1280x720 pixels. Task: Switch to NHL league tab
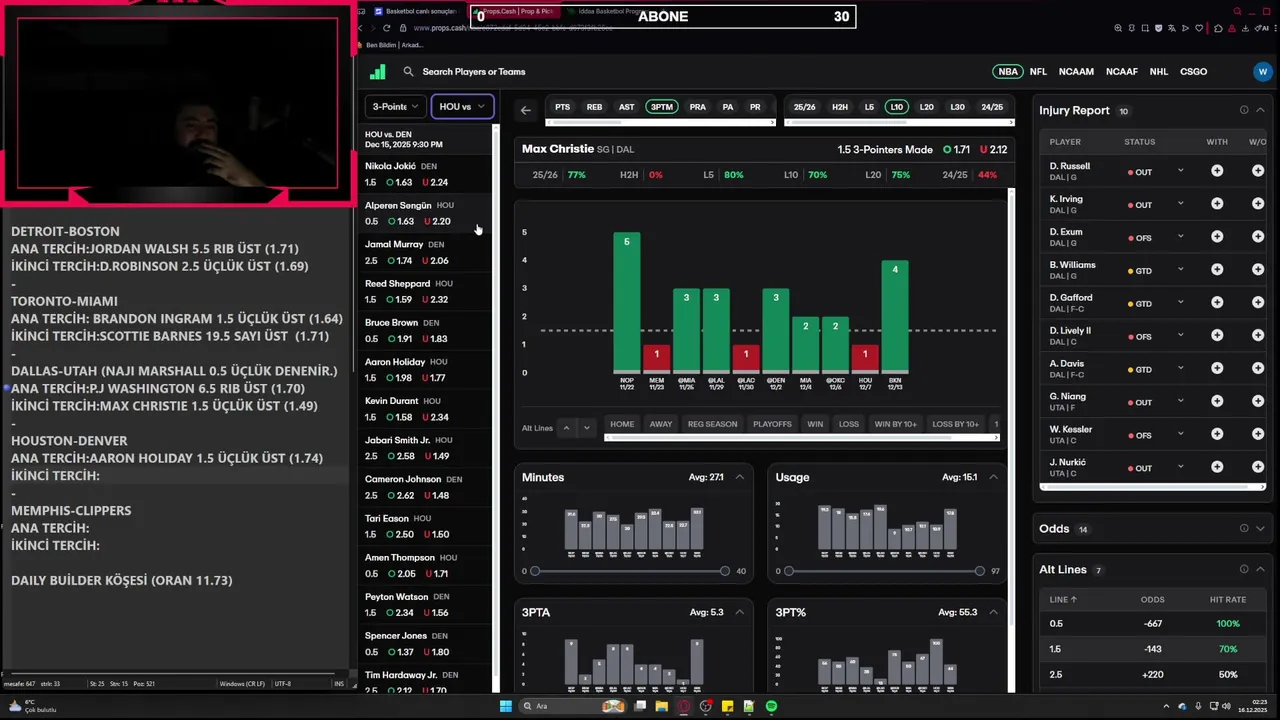click(1159, 72)
